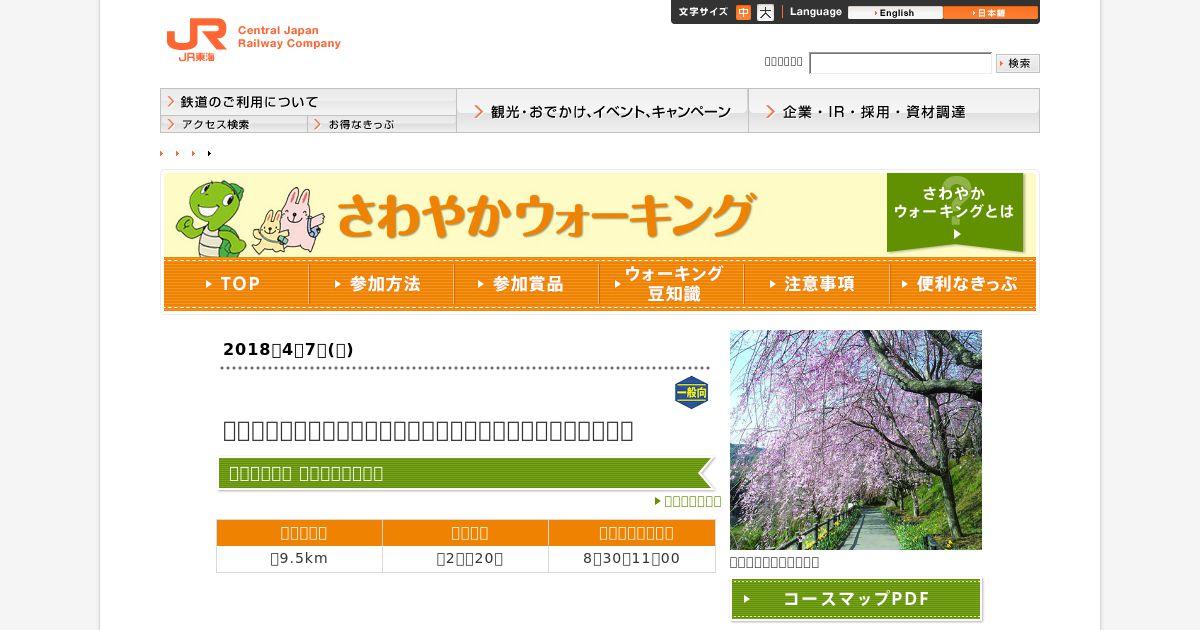Click the green arrow link below station banner
This screenshot has height=630, width=1200.
[688, 501]
